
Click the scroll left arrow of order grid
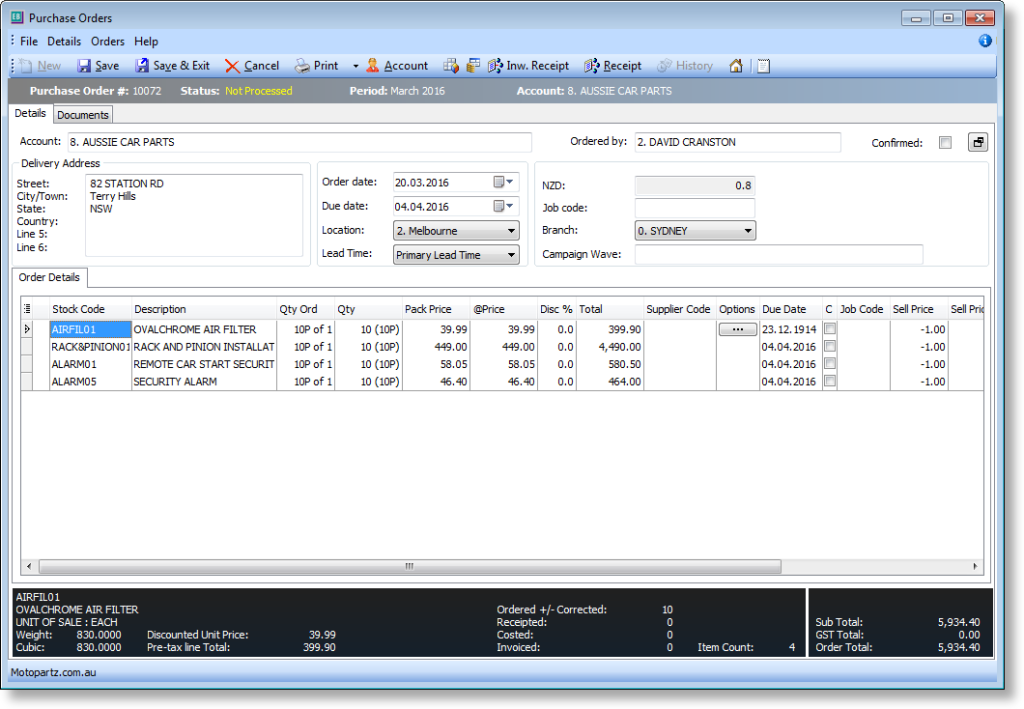tap(29, 566)
